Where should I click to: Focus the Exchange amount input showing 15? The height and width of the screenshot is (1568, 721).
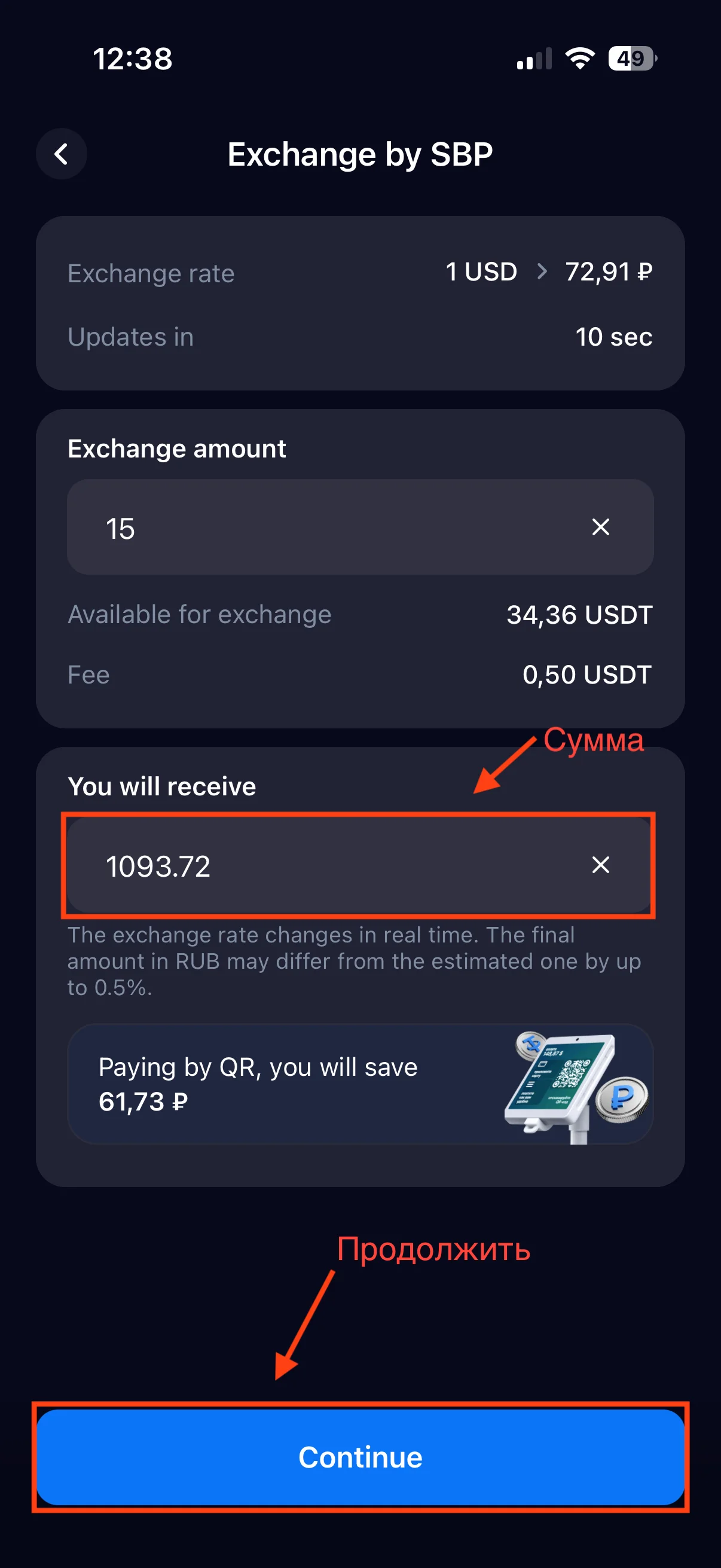coord(329,527)
